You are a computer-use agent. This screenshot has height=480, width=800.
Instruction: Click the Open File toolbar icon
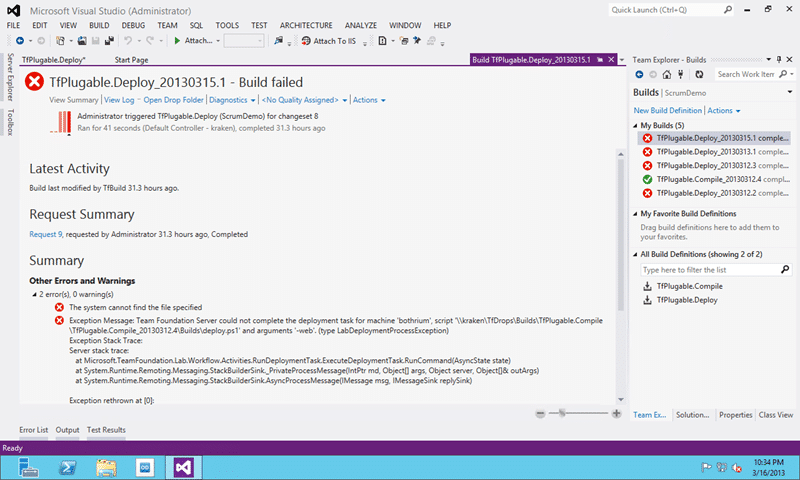tap(82, 41)
